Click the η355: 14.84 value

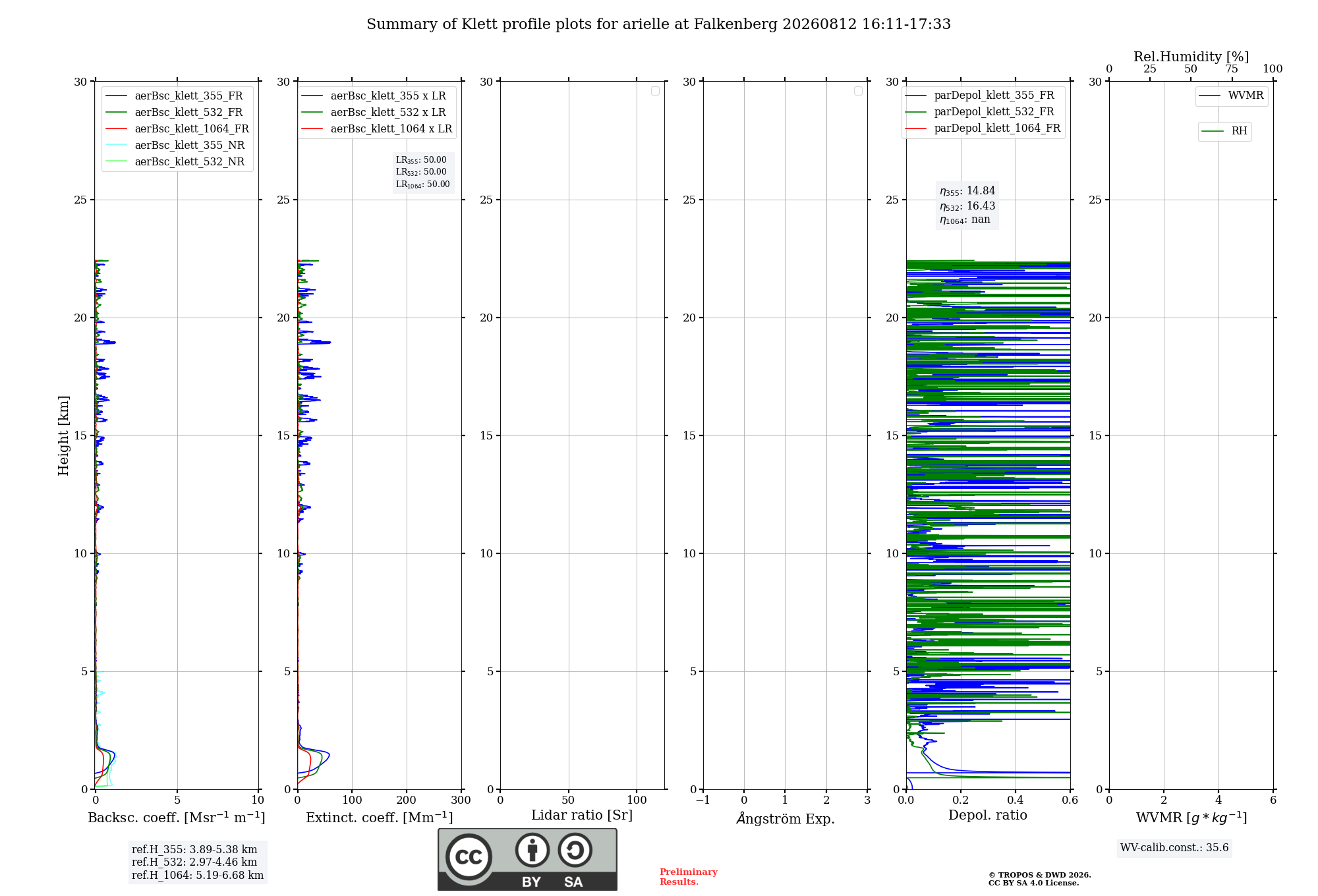point(967,191)
